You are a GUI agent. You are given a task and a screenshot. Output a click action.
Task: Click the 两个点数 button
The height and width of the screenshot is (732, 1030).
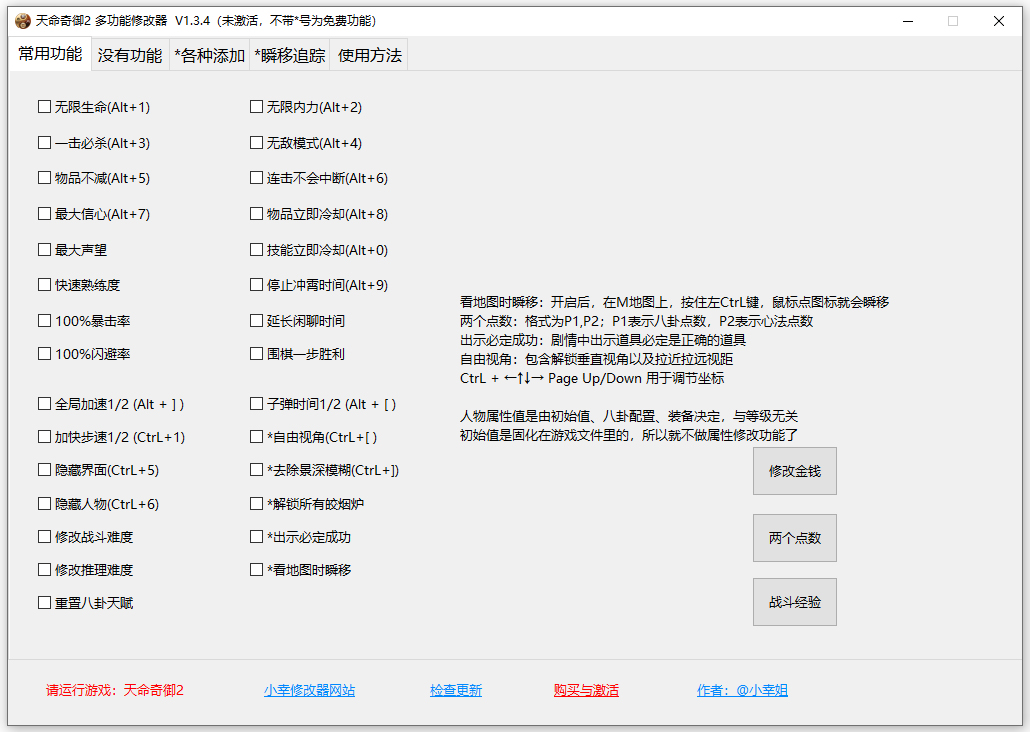tap(795, 538)
